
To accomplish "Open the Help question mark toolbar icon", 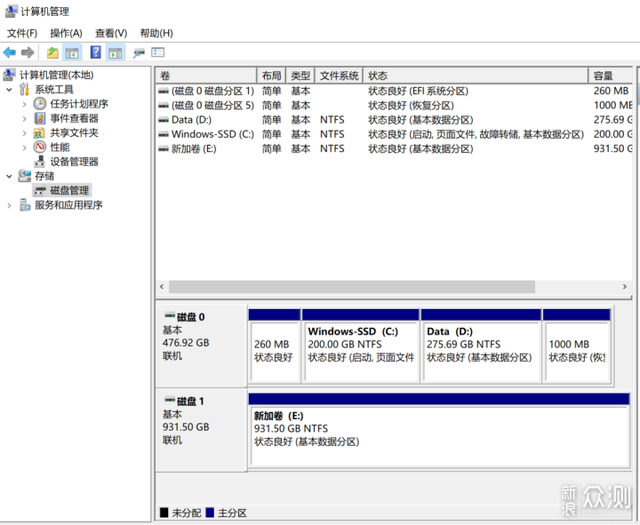I will (96, 52).
